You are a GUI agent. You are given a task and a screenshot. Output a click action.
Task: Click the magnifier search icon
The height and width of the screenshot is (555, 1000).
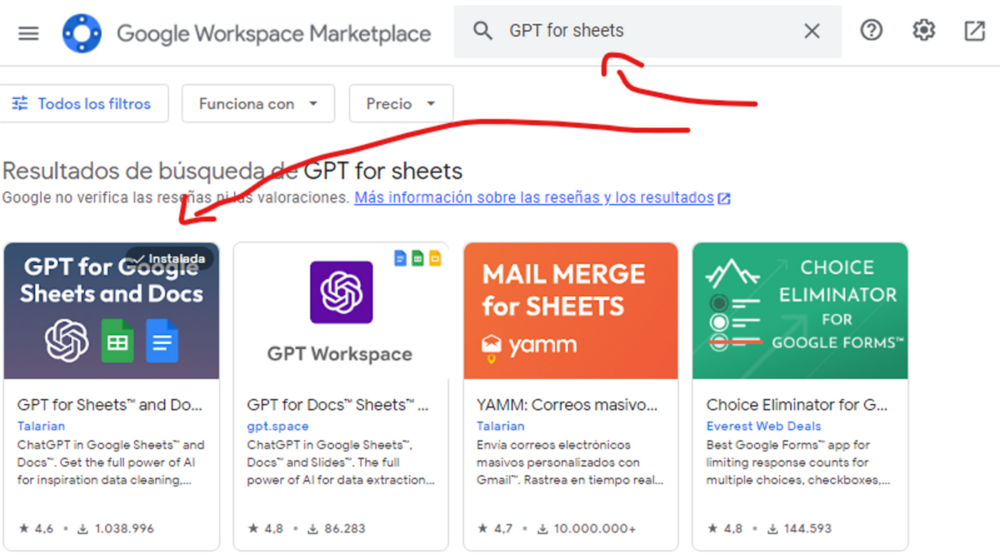(483, 31)
